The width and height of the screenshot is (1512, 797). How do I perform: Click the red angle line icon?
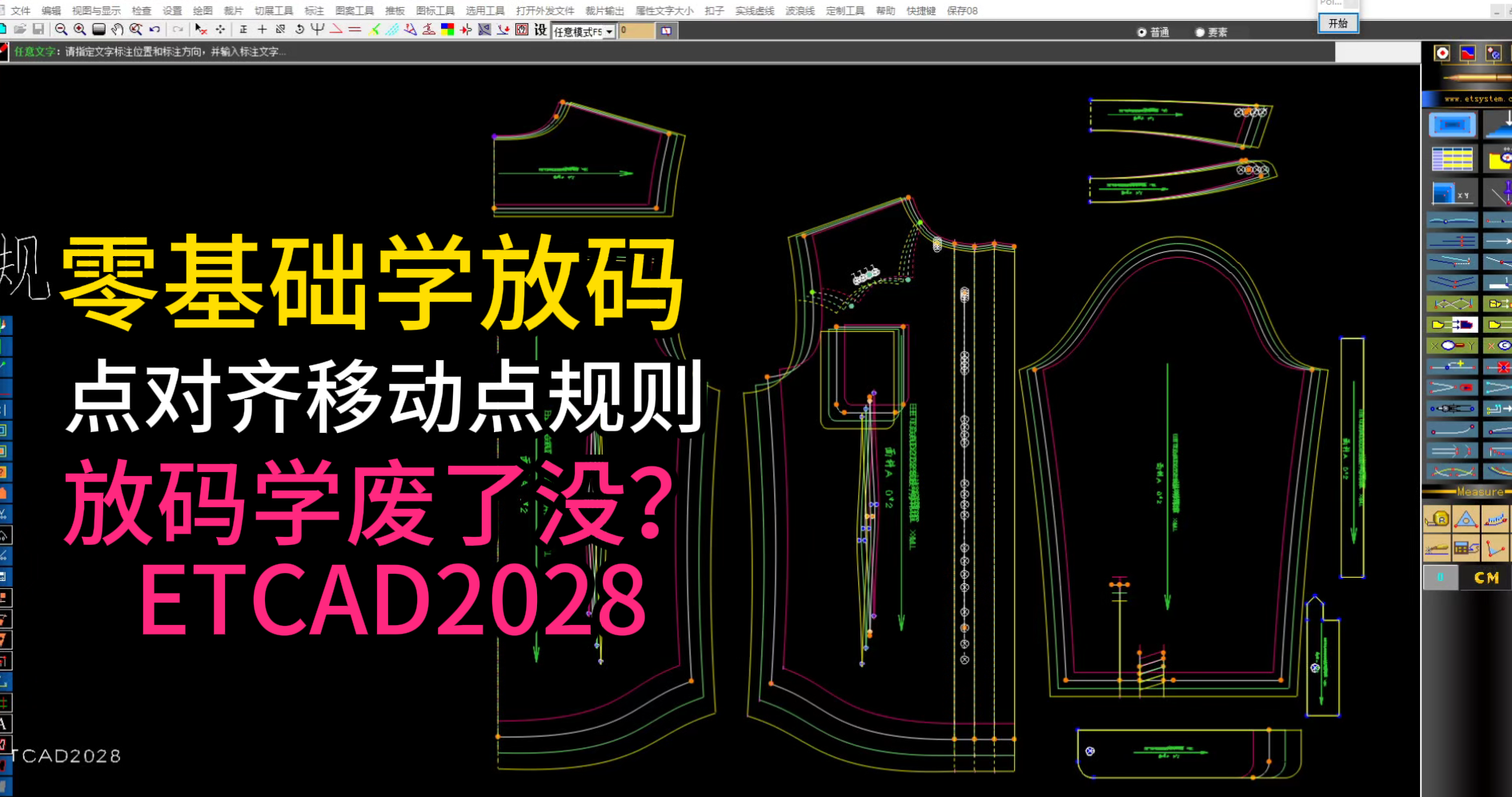pyautogui.click(x=336, y=30)
